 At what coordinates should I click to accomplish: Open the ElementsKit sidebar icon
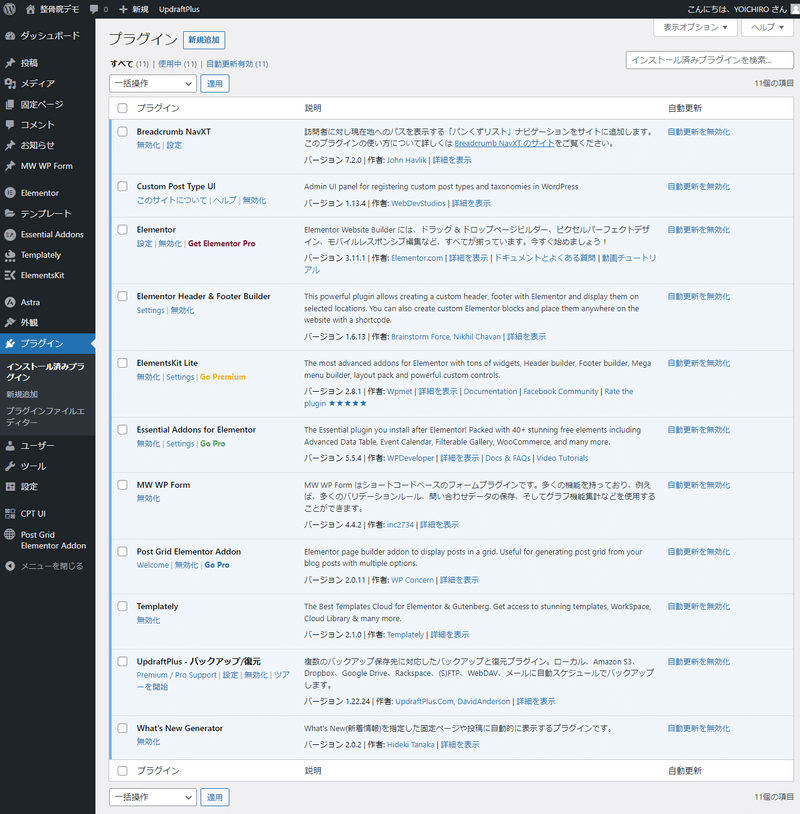[10, 275]
